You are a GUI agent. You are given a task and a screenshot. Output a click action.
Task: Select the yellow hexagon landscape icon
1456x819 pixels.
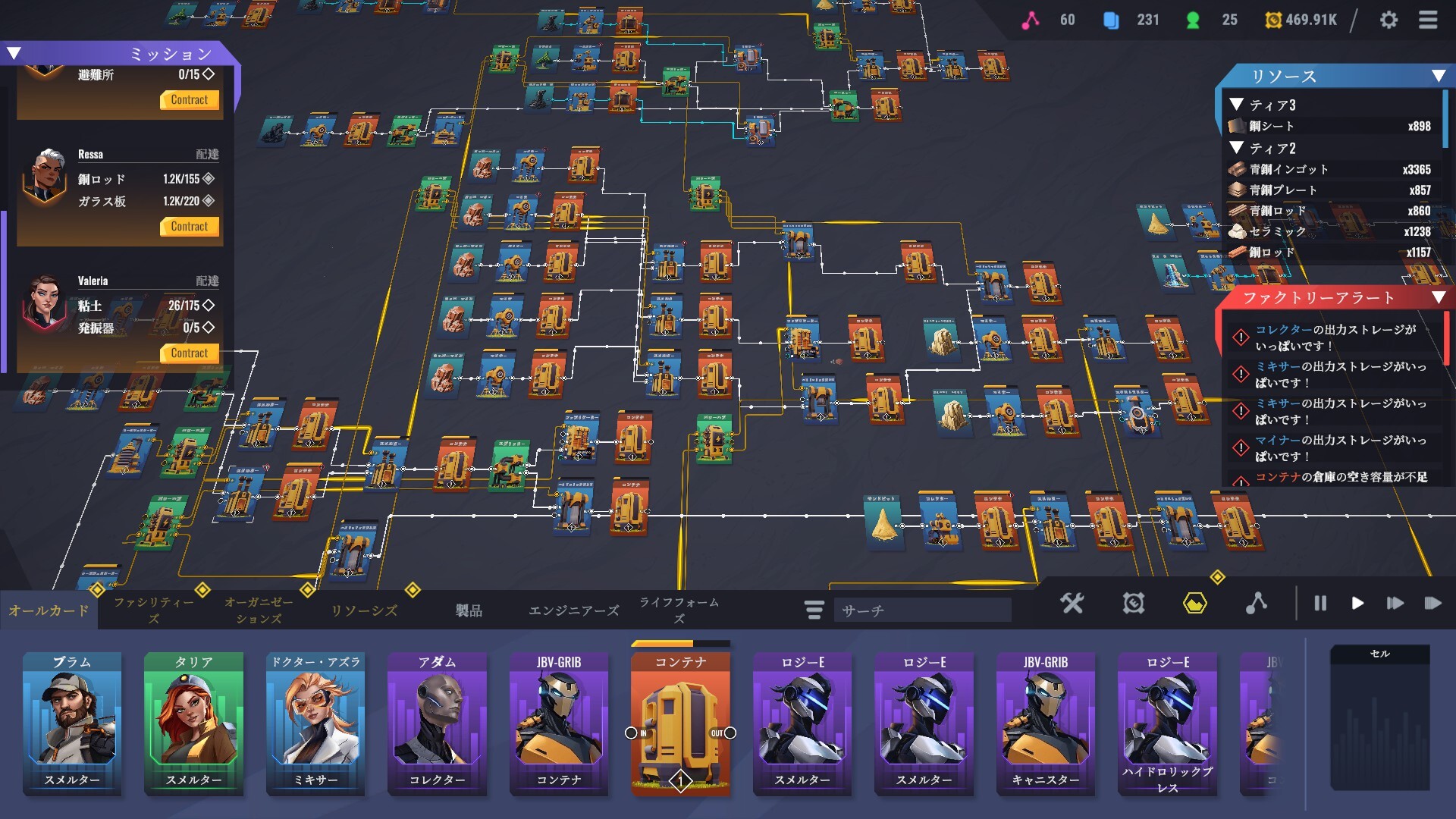click(x=1194, y=604)
